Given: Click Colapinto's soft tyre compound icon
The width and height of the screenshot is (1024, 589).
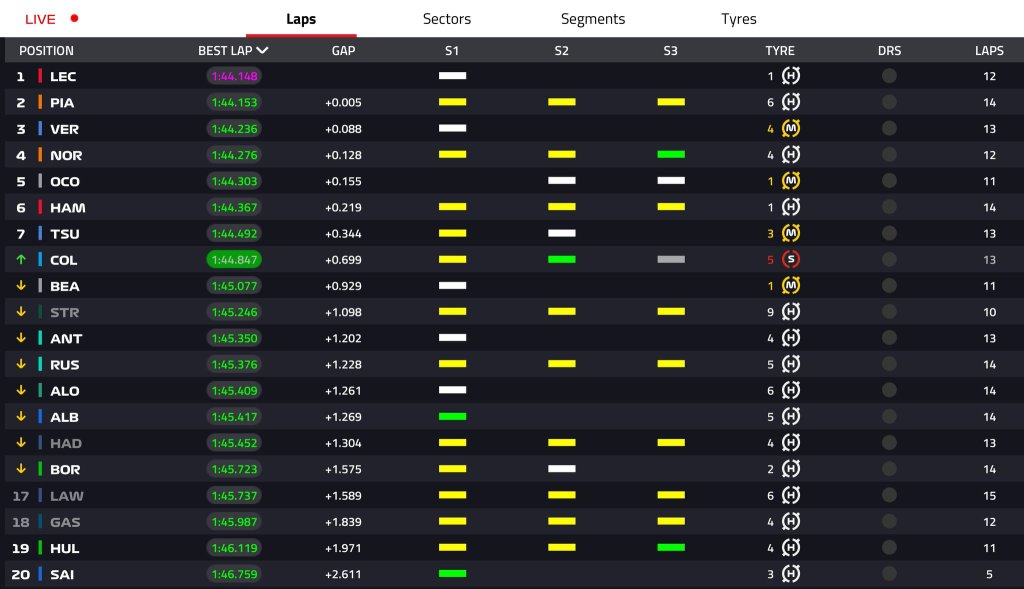Looking at the screenshot, I should click(x=789, y=259).
